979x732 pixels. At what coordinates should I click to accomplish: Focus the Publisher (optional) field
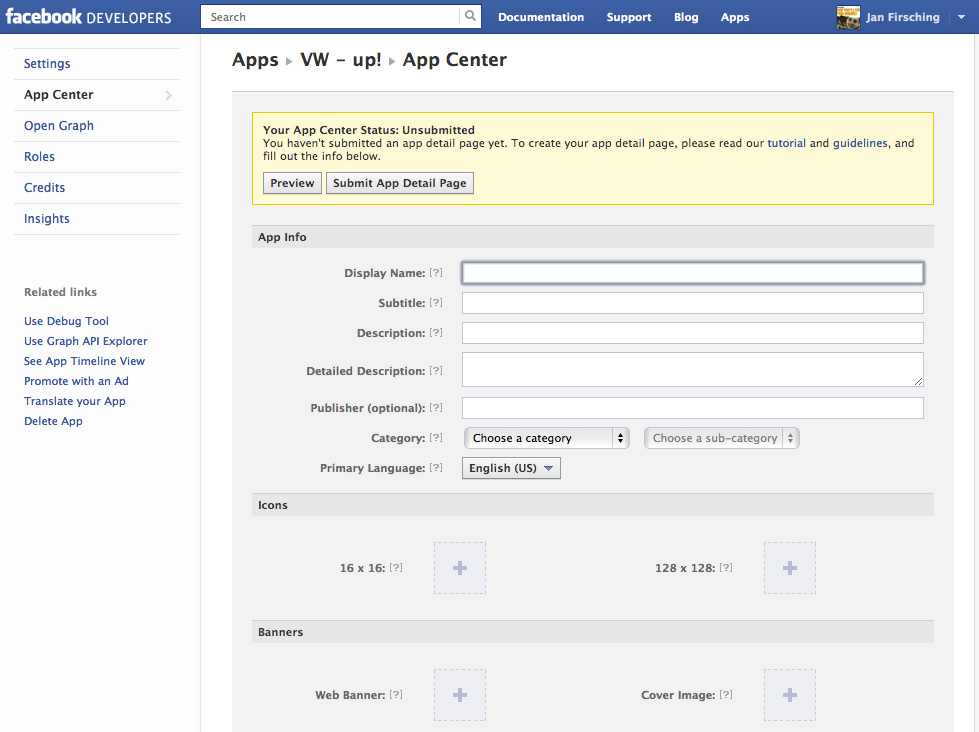(692, 408)
